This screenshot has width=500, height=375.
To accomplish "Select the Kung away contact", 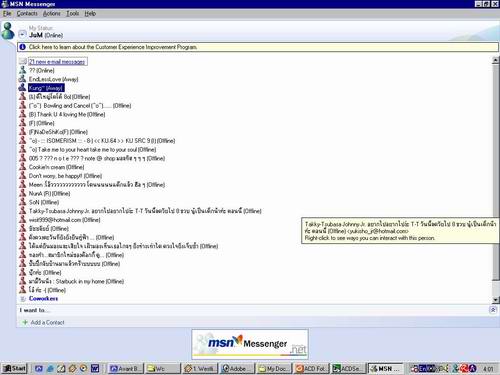I will pos(46,88).
